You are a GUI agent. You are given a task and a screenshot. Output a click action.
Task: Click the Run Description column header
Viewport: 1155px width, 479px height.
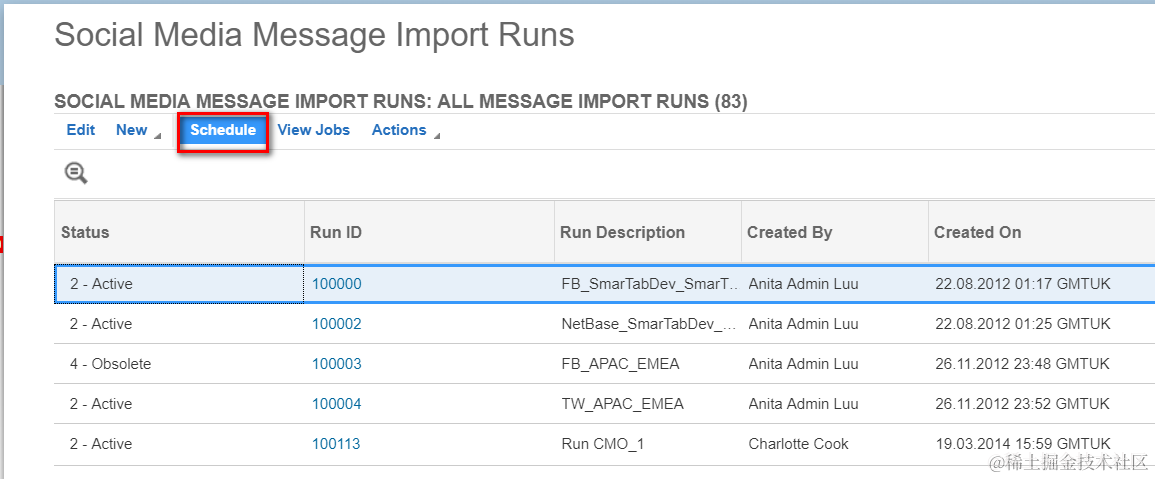pos(622,232)
